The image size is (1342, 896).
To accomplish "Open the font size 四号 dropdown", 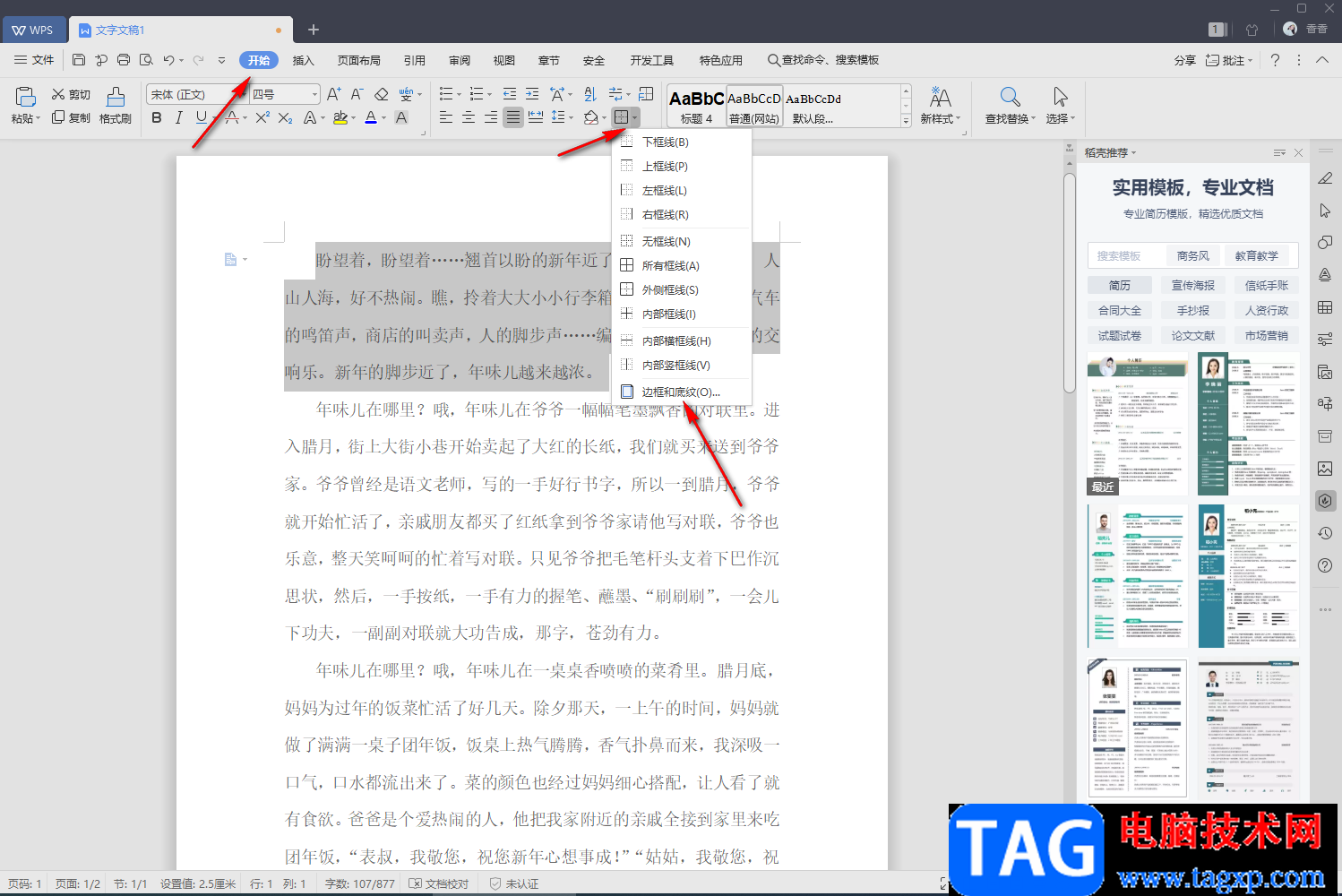I will click(x=314, y=94).
